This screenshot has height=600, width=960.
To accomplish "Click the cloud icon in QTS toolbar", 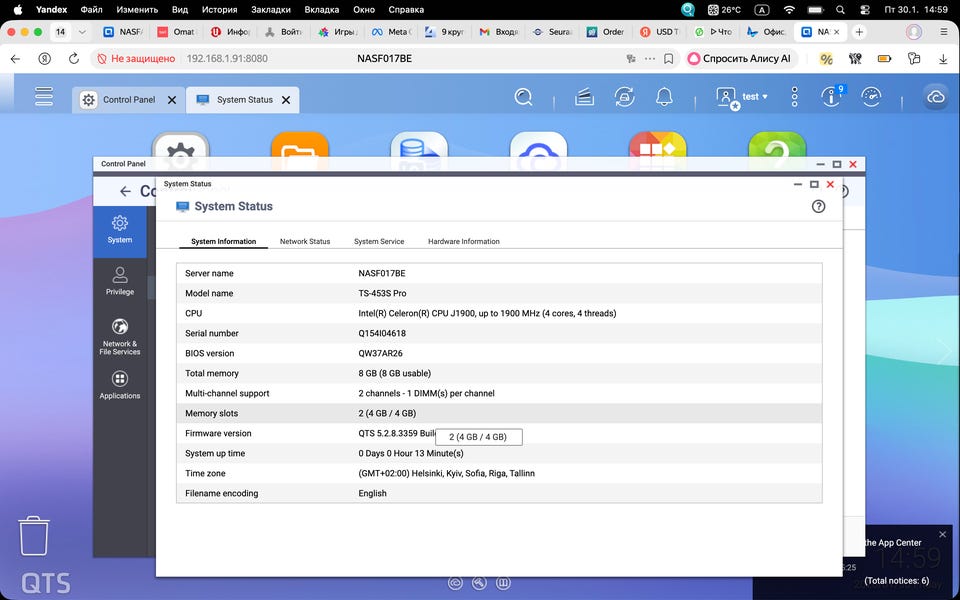I will (x=936, y=97).
